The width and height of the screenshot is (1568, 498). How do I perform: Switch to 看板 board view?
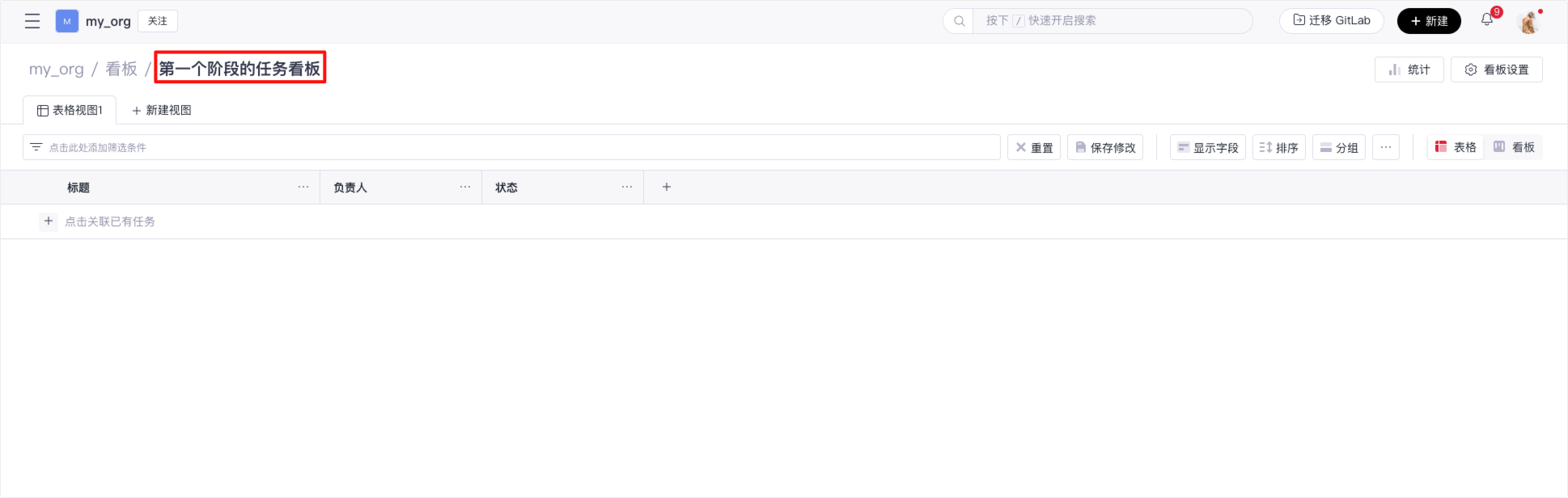(1514, 147)
